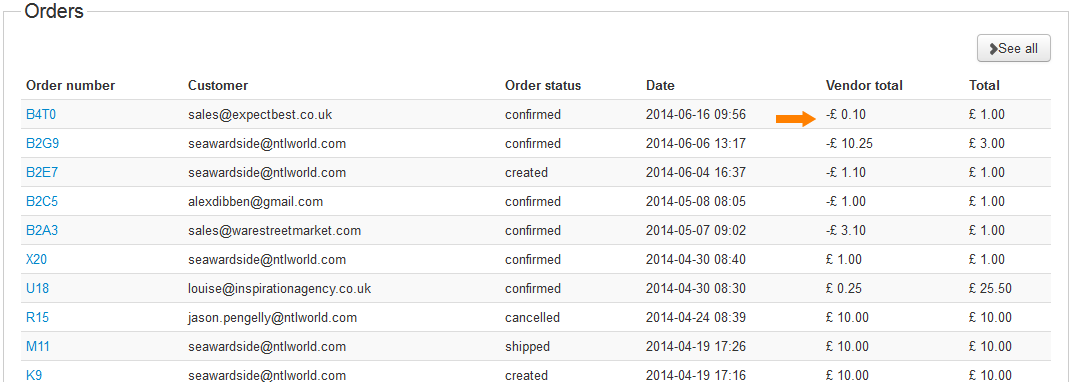Click the -£ 0.10 vendor total value

coord(845,115)
